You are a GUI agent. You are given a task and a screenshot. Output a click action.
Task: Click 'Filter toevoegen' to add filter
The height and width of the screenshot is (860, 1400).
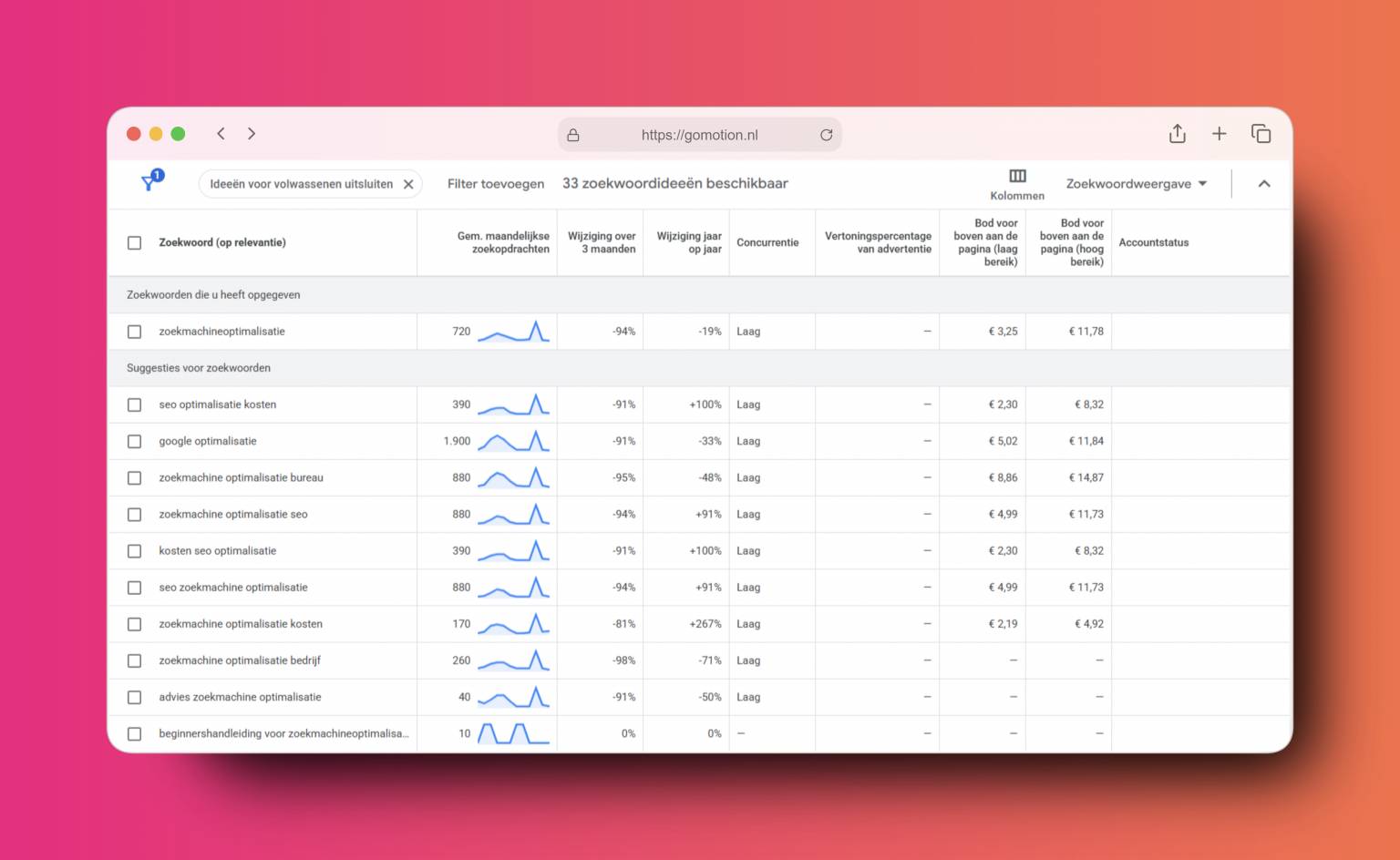coord(495,183)
